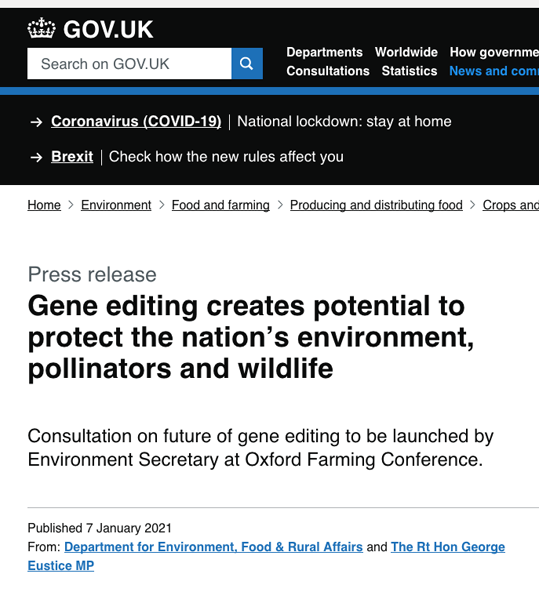Open the Coronavirus (COVID-19) link

tap(136, 122)
